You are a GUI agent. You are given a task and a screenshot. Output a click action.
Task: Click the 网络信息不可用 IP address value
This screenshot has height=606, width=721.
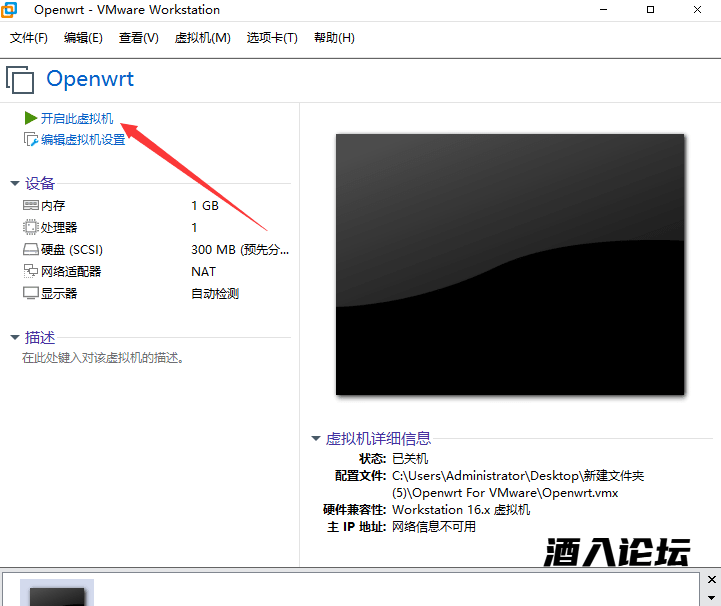434,526
